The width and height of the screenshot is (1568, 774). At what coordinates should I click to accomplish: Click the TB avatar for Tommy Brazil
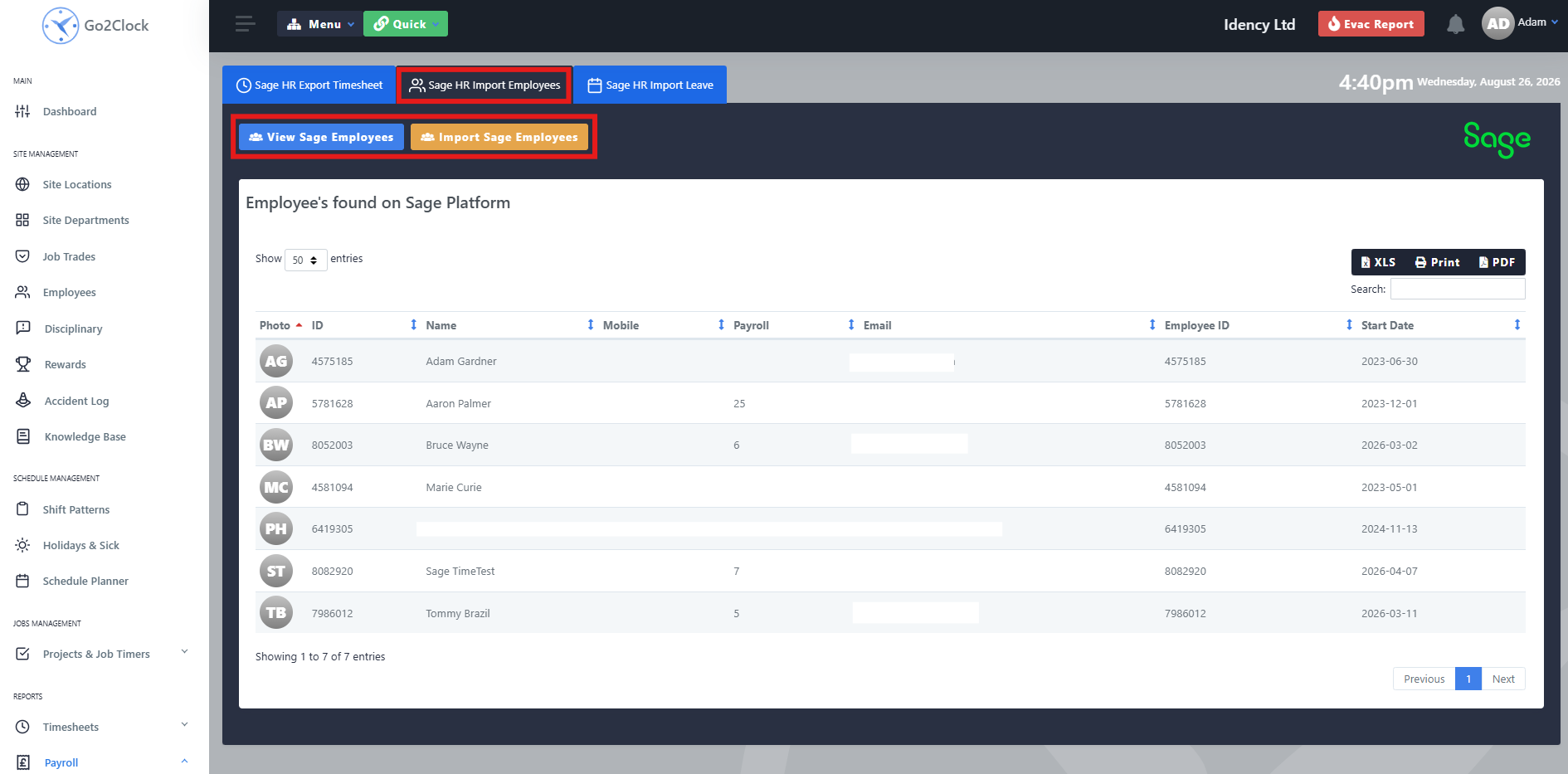tap(276, 613)
